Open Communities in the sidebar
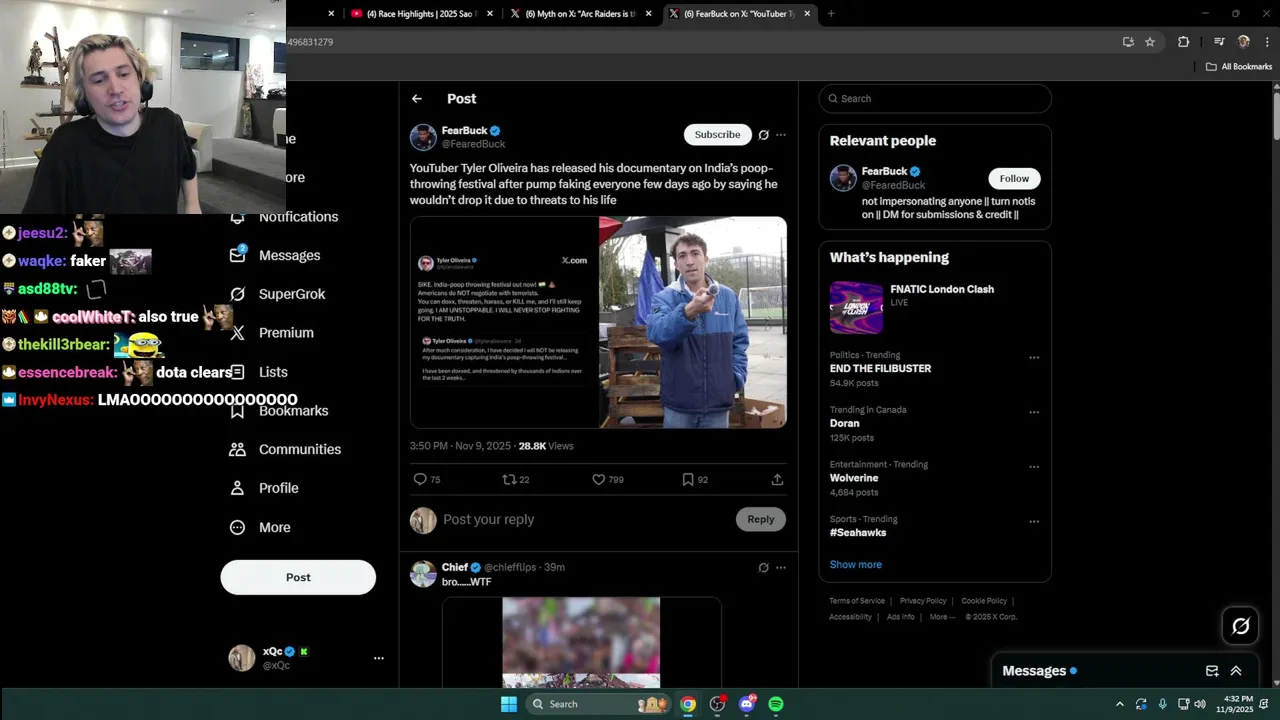 click(285, 449)
